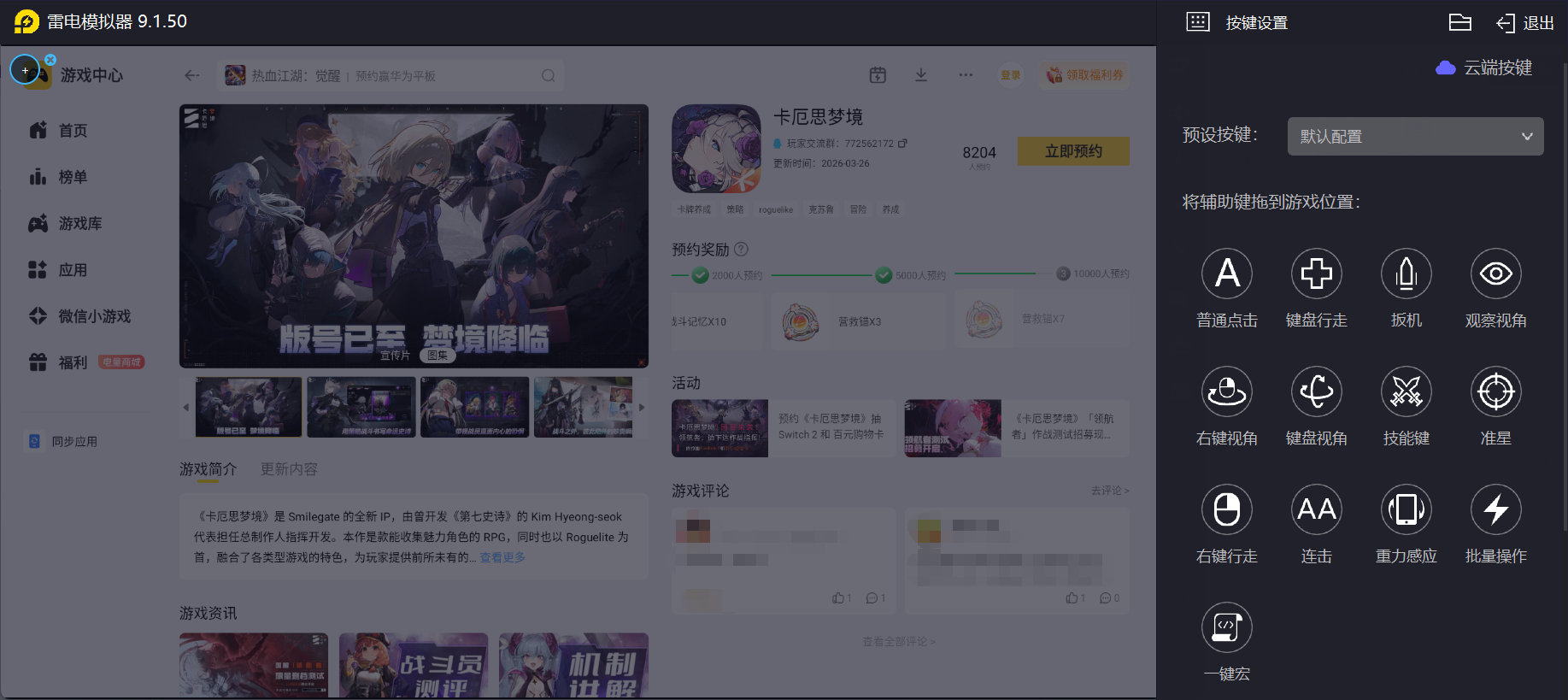Open 首页 in the sidebar
This screenshot has height=700, width=1568.
tap(60, 131)
